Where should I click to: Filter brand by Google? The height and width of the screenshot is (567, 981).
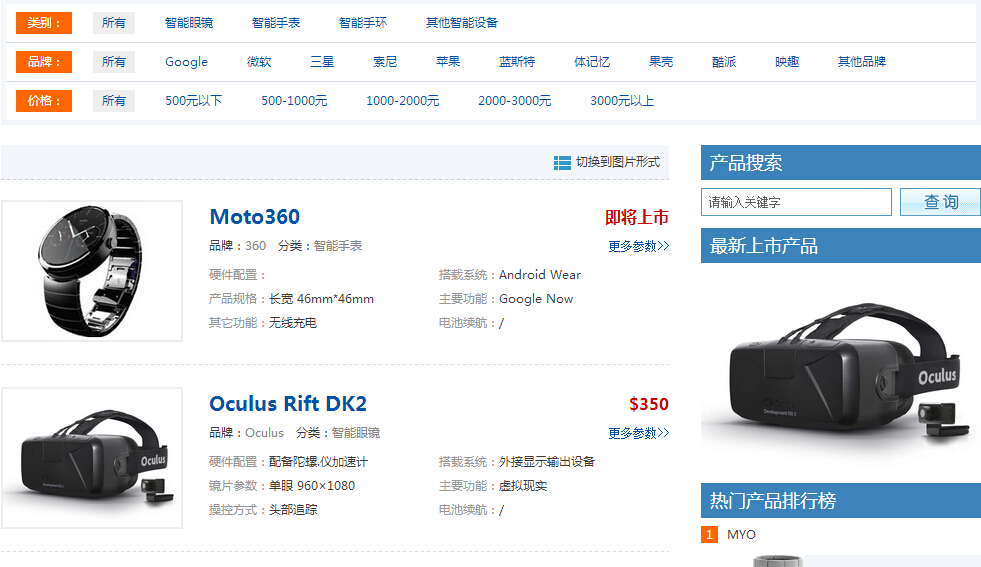[187, 62]
